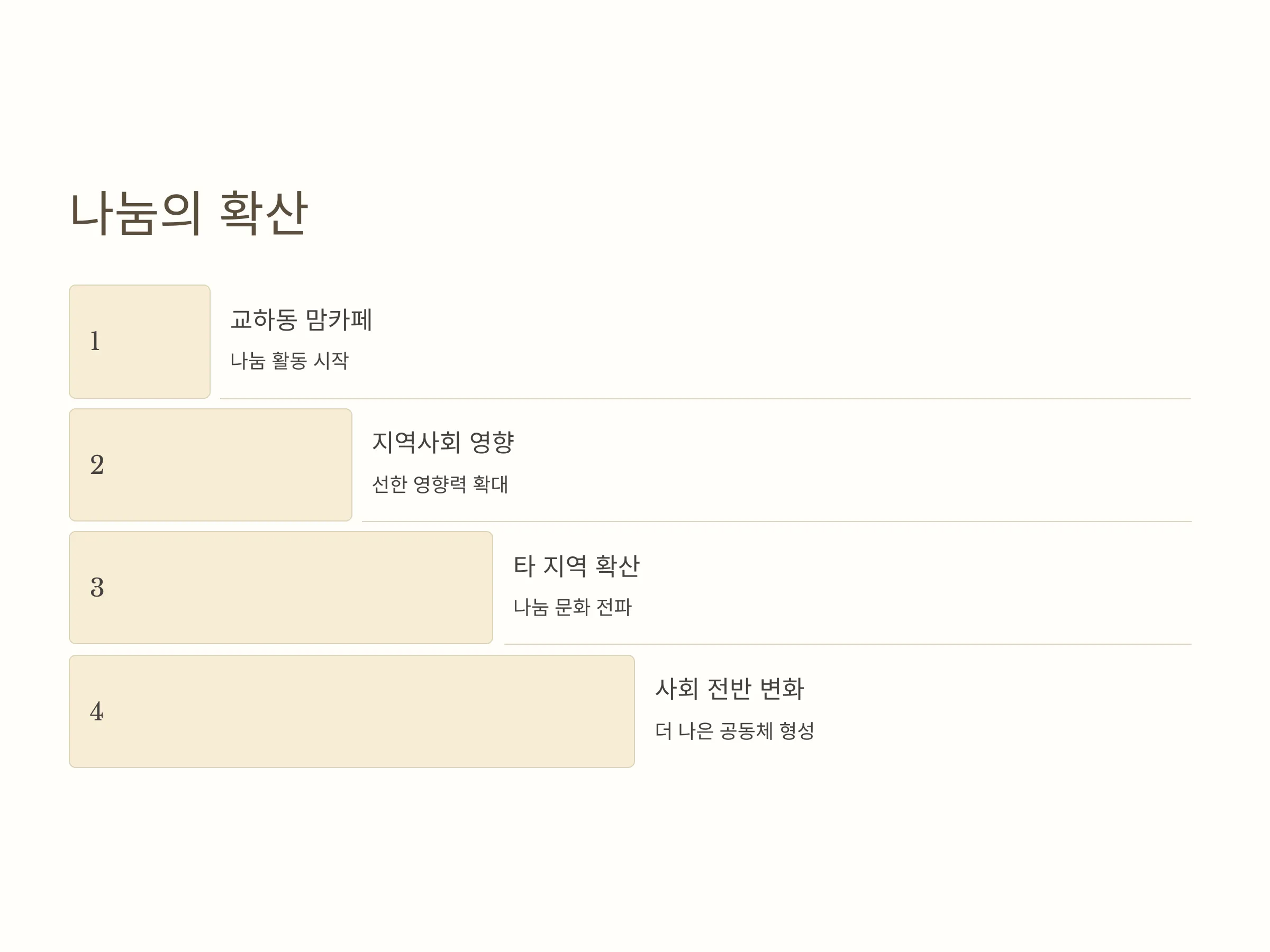Click the heading 사회 전반 변화
The image size is (1270, 952).
pyautogui.click(x=729, y=689)
